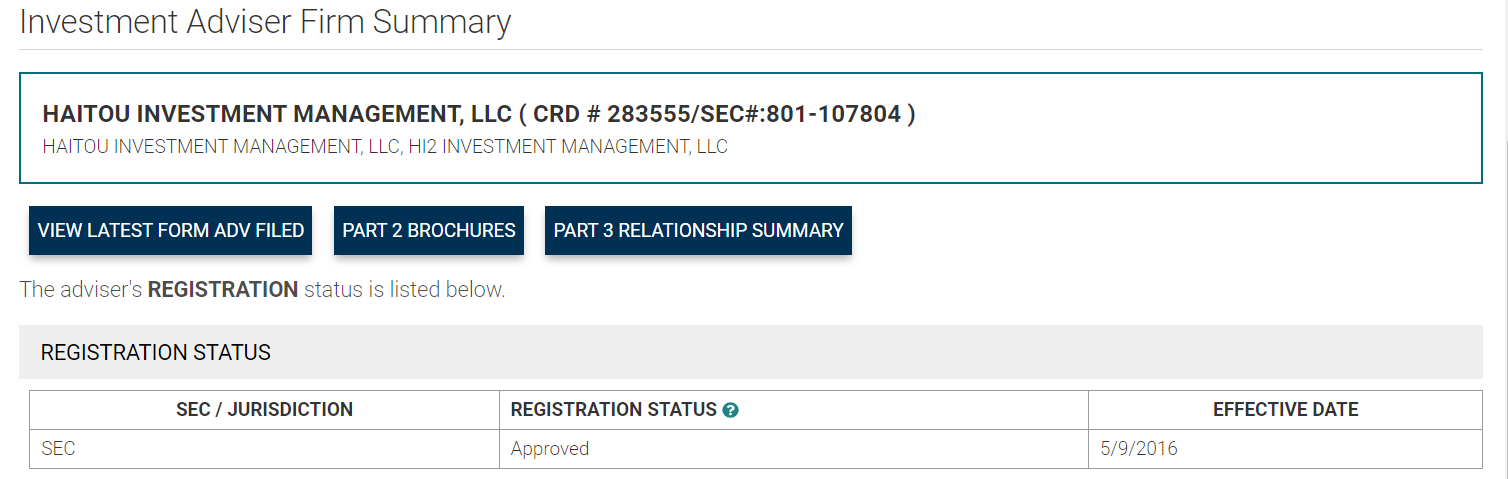Screen dimensions: 1508x479
Task: Click the gray Registration Status section bar
Action: pos(750,352)
